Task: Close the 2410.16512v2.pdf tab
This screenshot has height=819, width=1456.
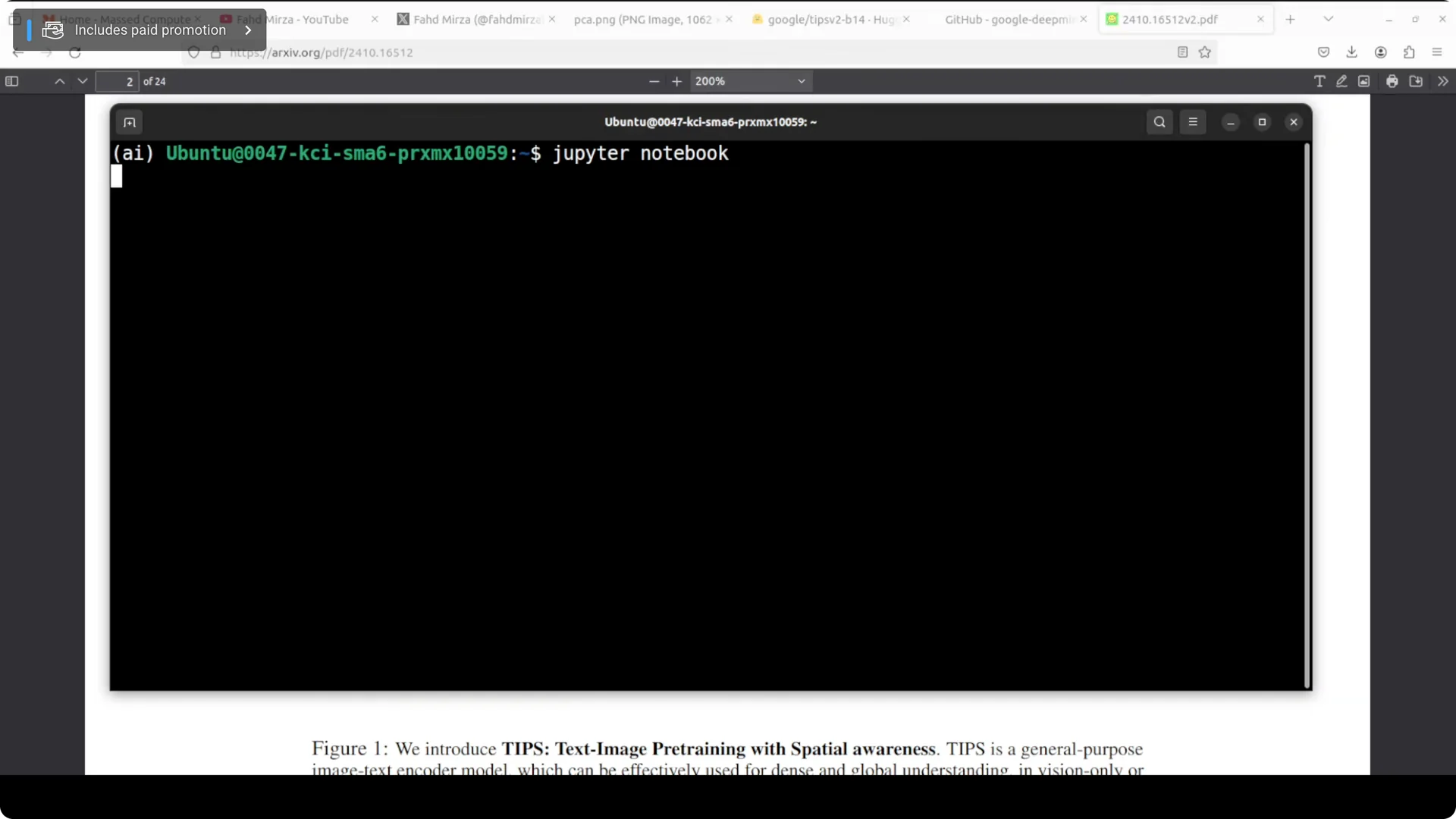Action: (1260, 19)
